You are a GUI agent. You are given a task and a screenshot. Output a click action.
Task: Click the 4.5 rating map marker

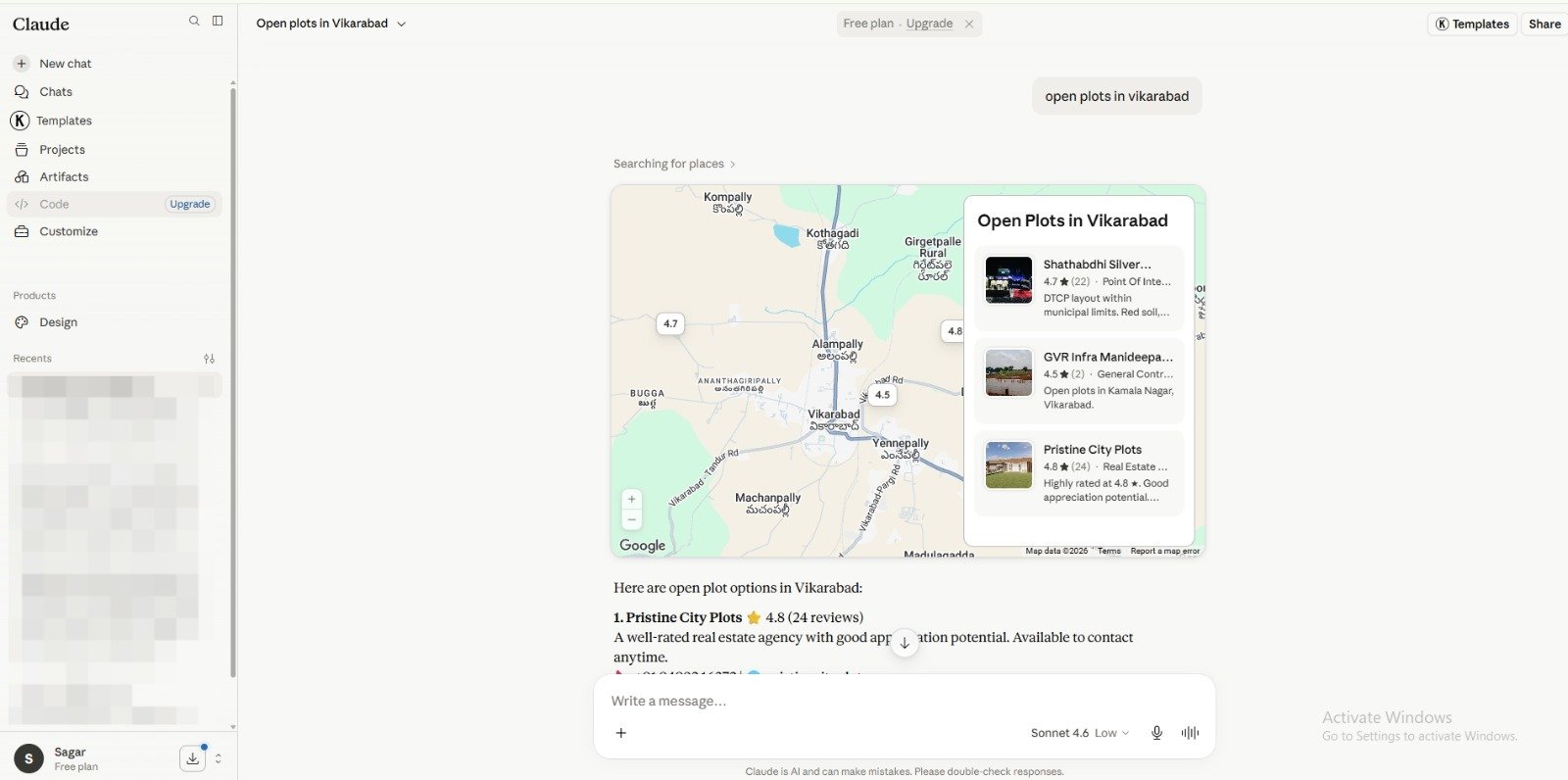tap(883, 395)
